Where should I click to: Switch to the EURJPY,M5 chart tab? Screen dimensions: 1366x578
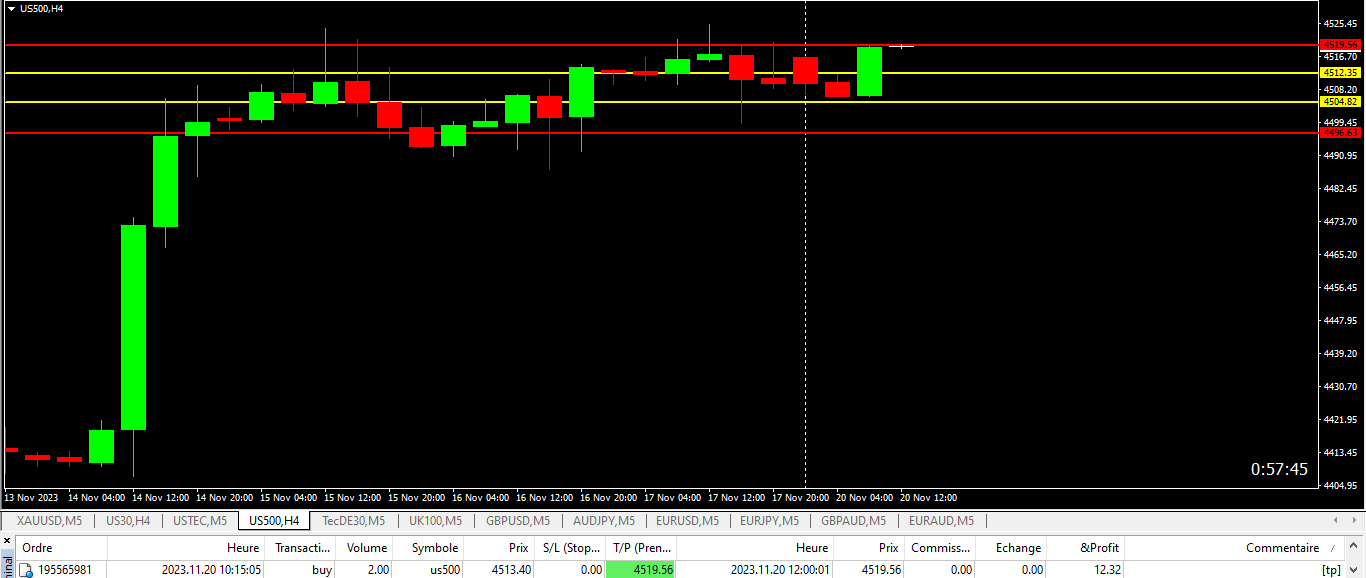(x=770, y=521)
